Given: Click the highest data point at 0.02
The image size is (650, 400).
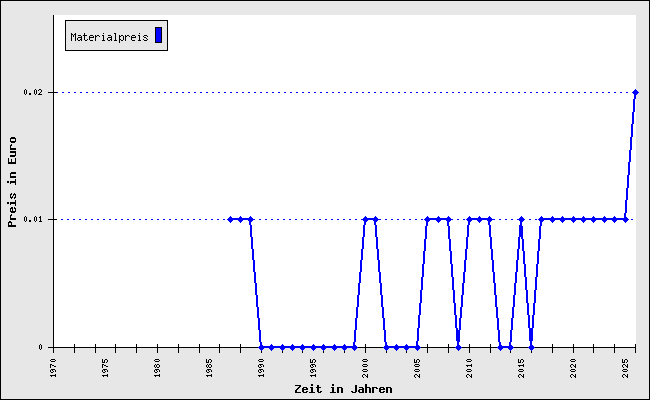Looking at the screenshot, I should (x=635, y=92).
